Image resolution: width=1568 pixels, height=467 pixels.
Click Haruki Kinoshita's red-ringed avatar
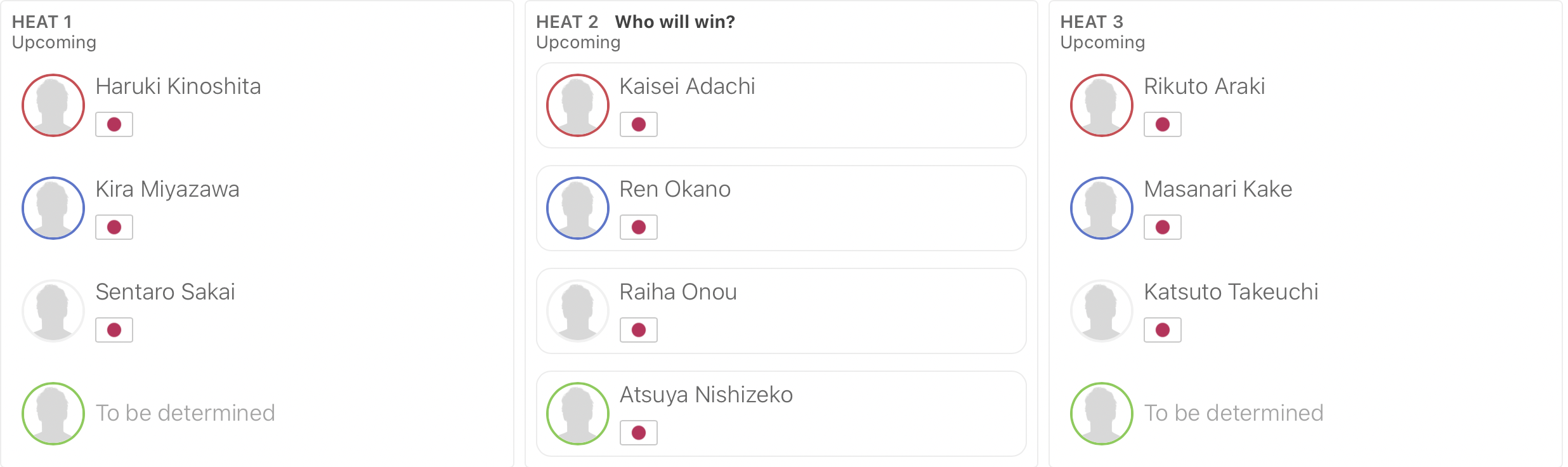(x=53, y=105)
